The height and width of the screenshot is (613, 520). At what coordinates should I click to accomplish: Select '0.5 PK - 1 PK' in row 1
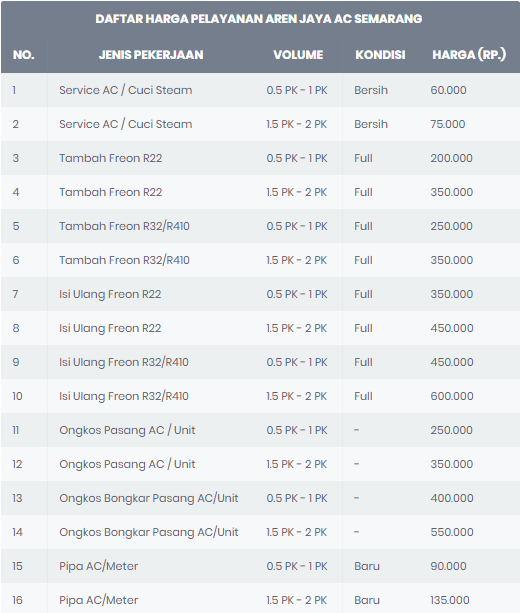click(x=297, y=90)
